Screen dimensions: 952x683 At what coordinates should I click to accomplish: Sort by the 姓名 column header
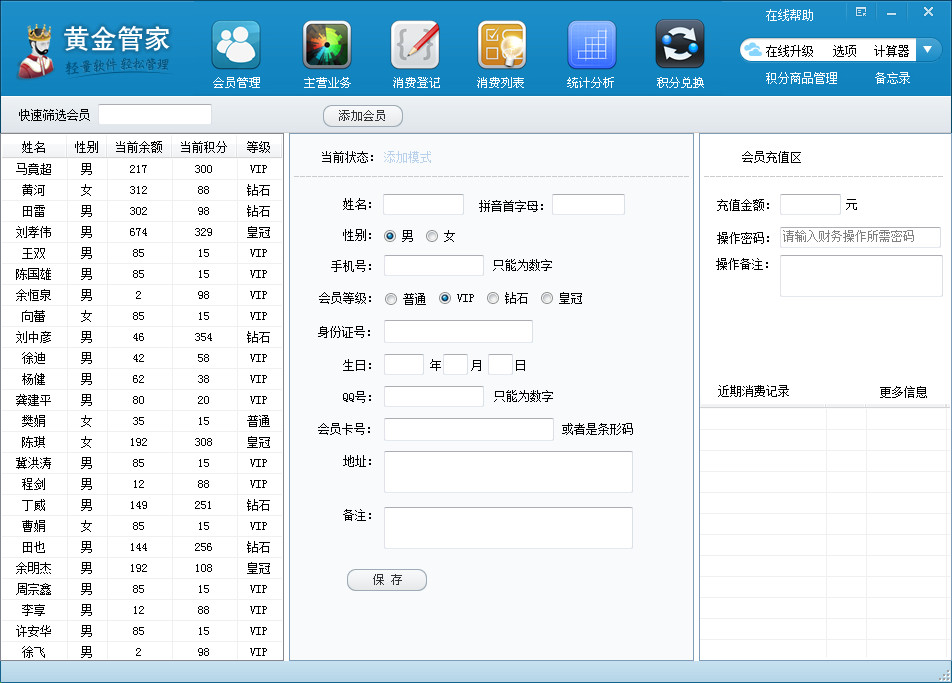point(33,148)
